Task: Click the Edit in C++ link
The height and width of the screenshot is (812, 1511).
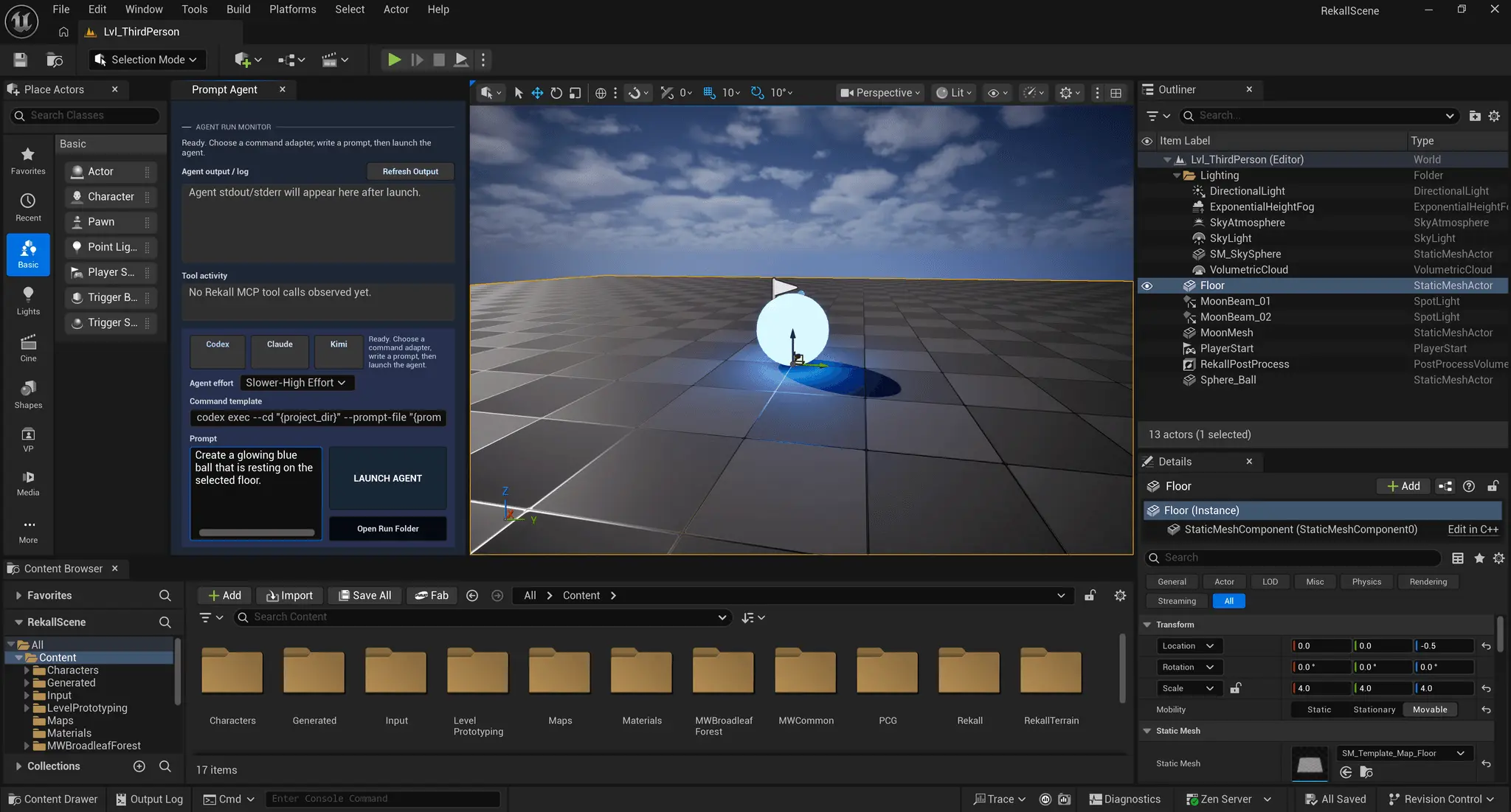Action: click(1473, 530)
